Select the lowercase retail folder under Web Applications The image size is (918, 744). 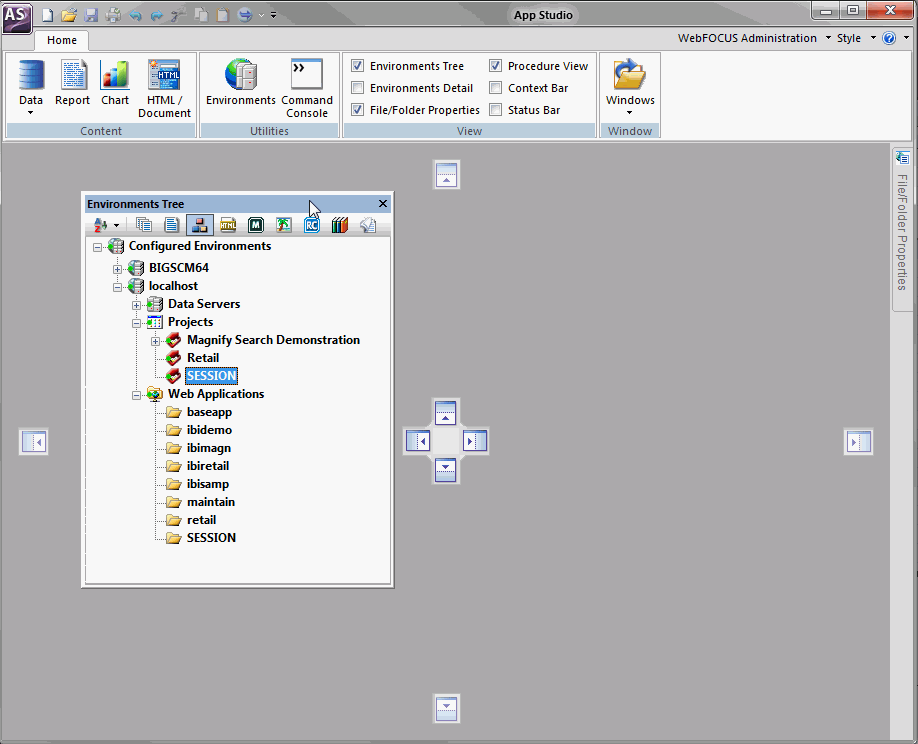click(x=201, y=520)
